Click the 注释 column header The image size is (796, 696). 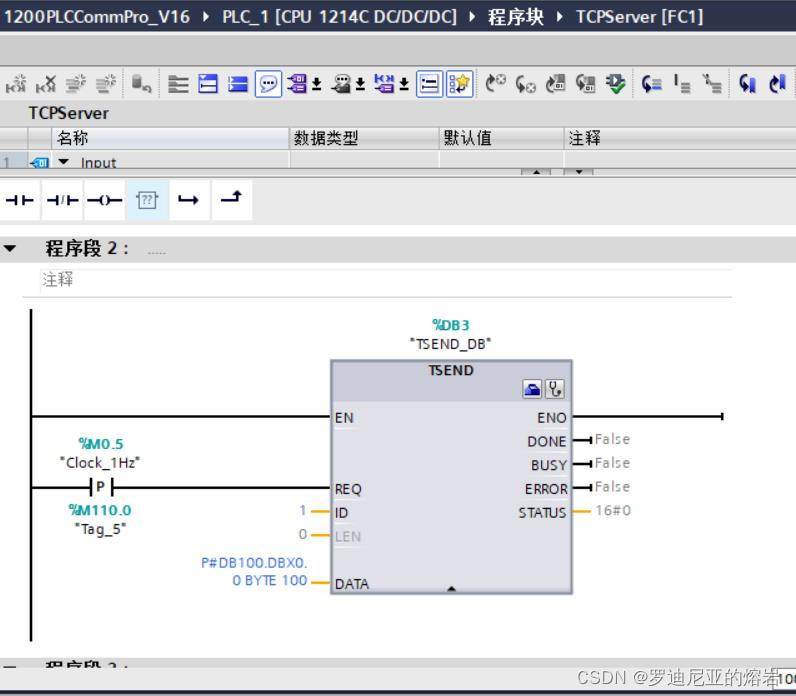(680, 138)
